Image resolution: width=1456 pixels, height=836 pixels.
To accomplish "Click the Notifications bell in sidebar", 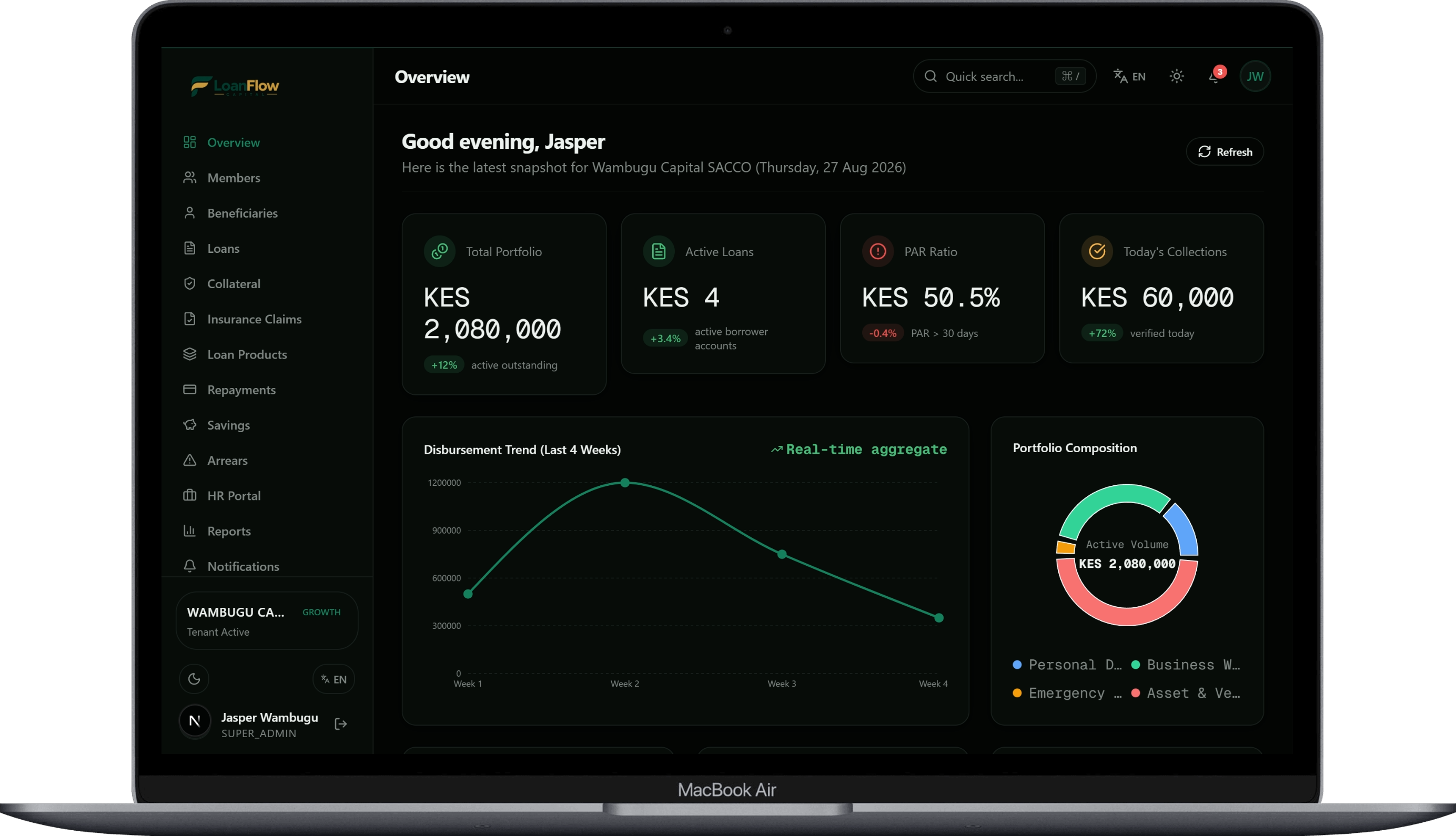I will coord(189,566).
